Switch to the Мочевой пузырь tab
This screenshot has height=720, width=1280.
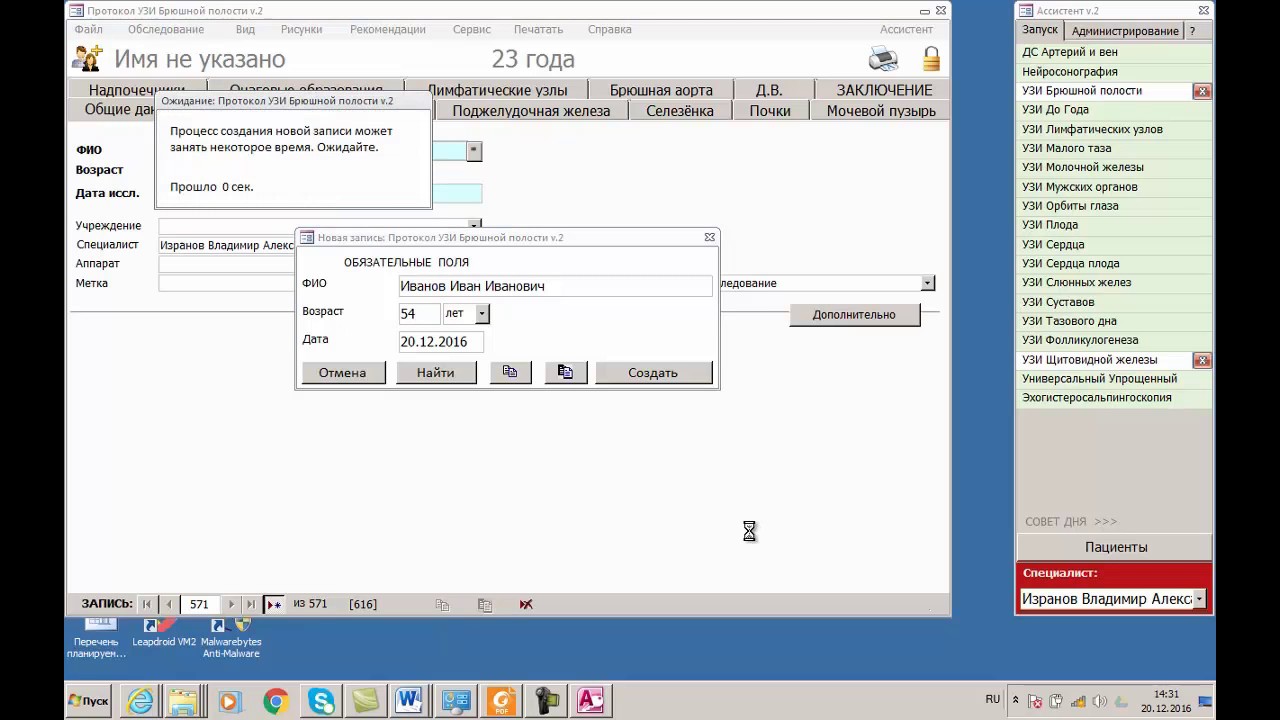[881, 111]
